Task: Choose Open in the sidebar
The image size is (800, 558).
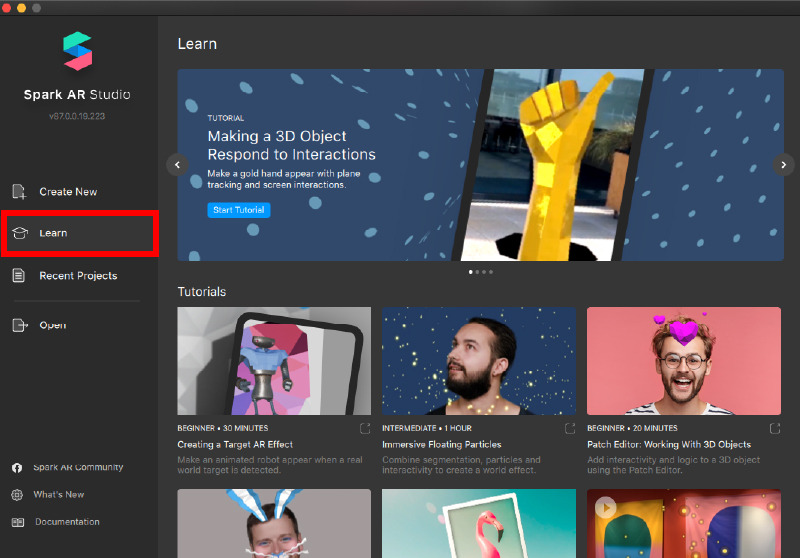Action: (53, 325)
